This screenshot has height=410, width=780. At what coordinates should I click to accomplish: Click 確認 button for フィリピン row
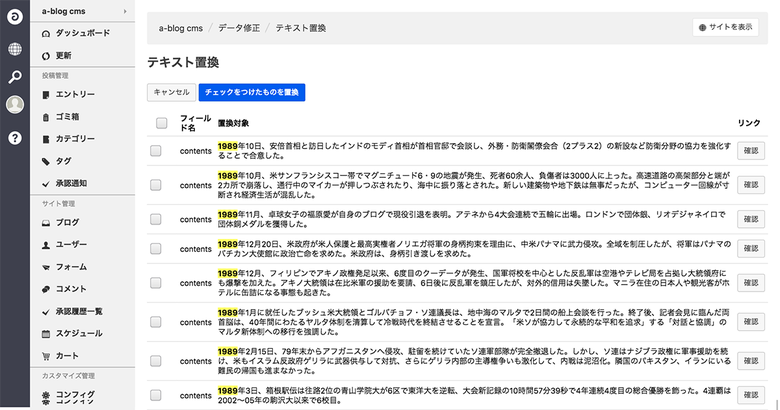click(751, 283)
